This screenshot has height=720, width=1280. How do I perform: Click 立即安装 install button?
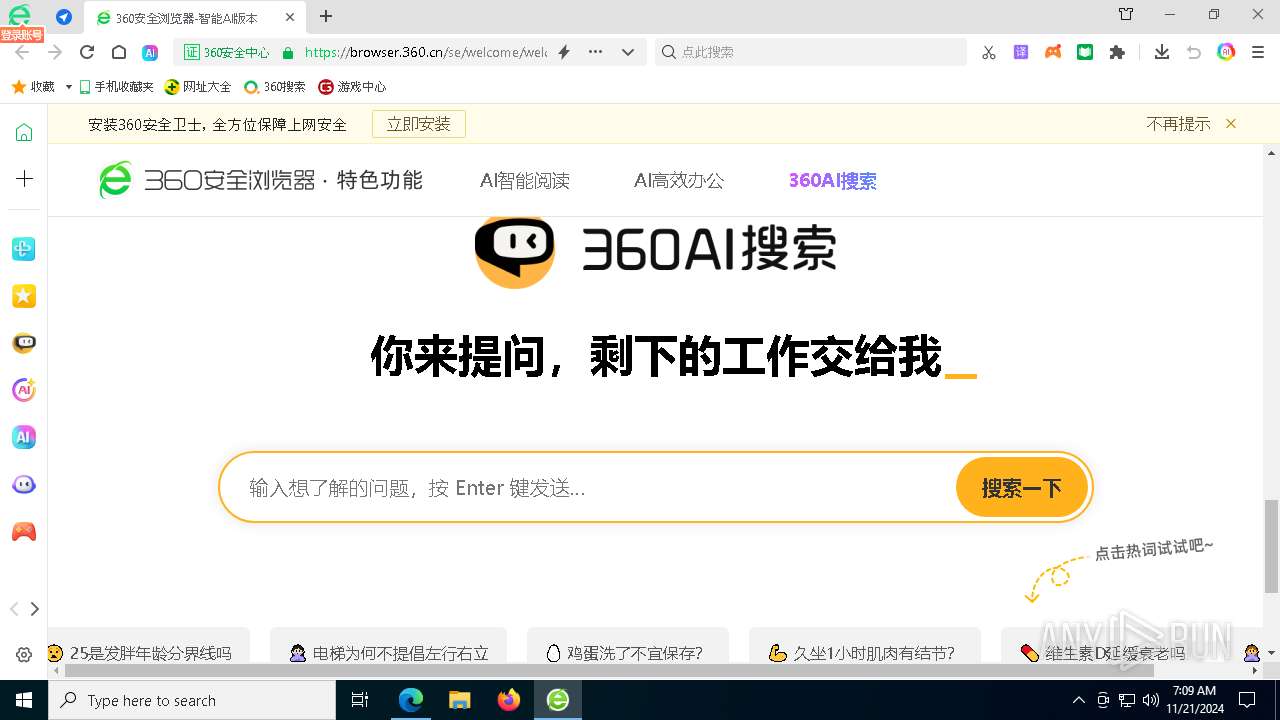pyautogui.click(x=419, y=124)
